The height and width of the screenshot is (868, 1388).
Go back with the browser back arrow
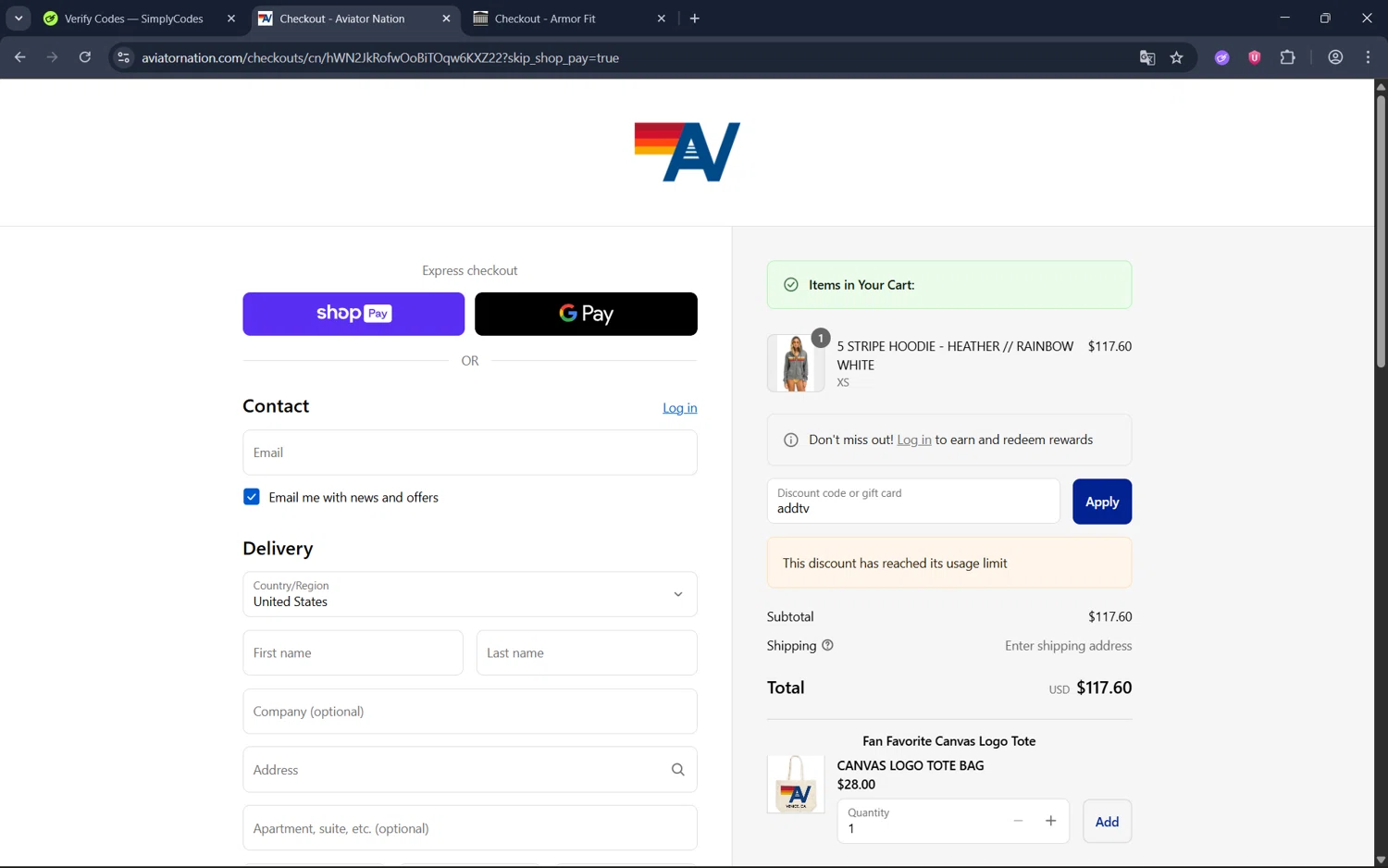19,57
